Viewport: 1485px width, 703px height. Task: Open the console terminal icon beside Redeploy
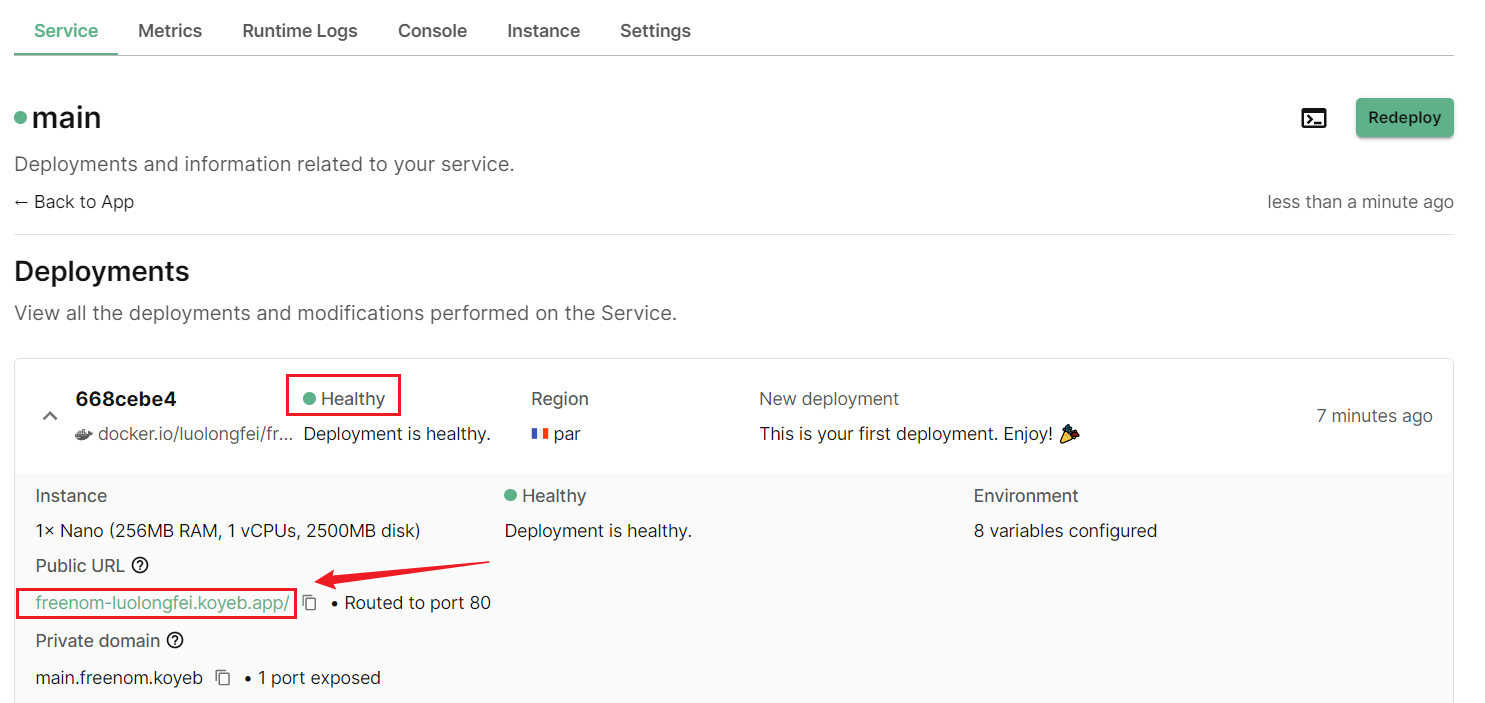pyautogui.click(x=1313, y=118)
